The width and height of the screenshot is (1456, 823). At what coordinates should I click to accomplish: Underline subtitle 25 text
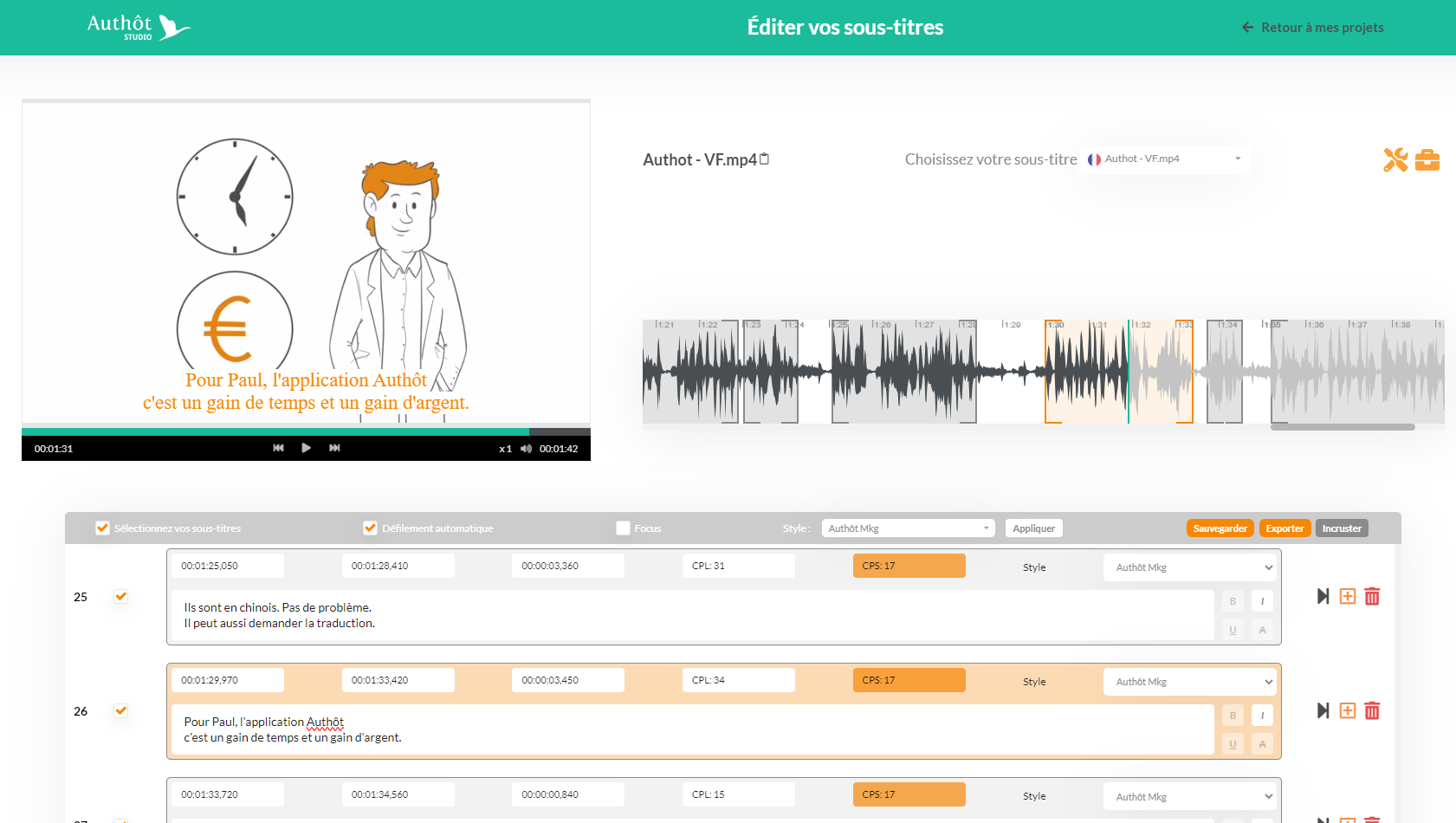pyautogui.click(x=1233, y=630)
